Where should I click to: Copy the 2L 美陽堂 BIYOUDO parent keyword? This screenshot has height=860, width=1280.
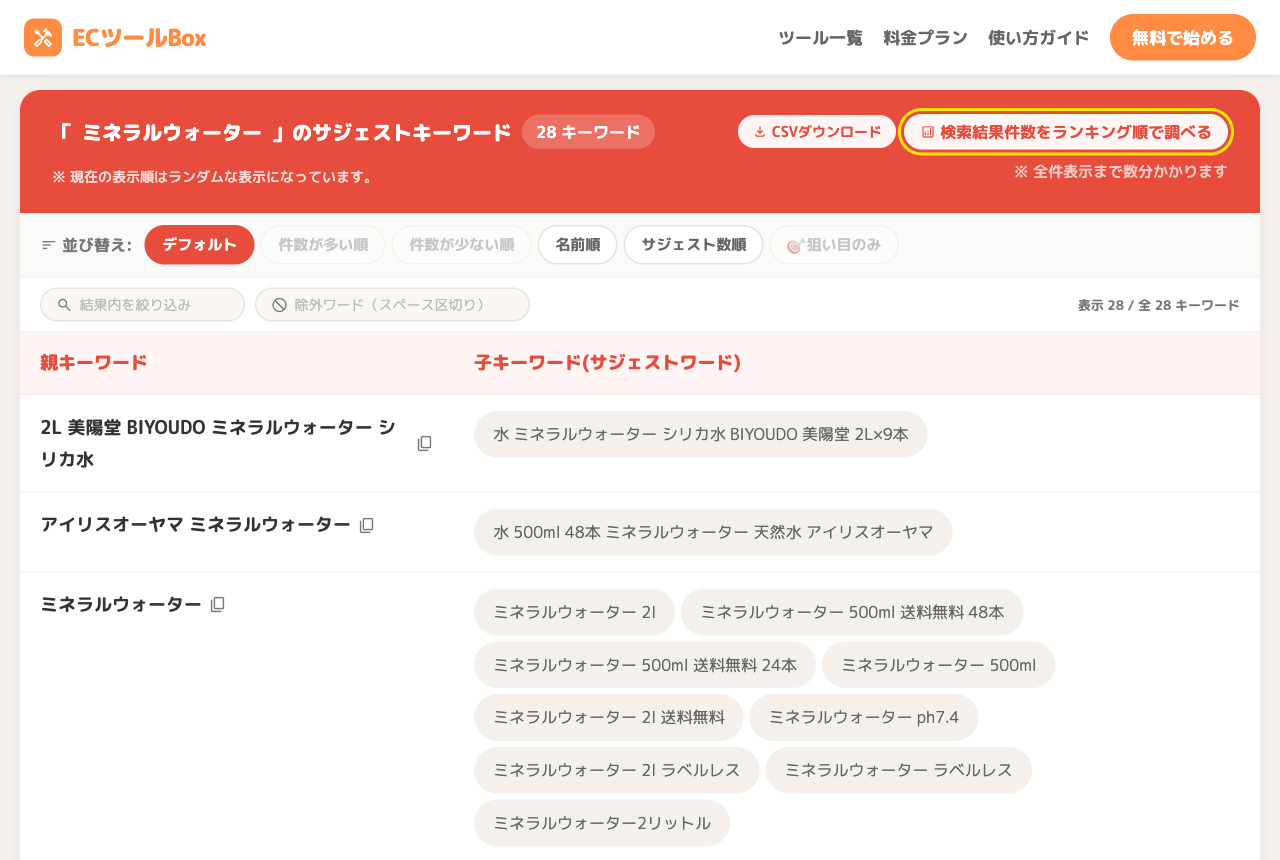[x=424, y=443]
